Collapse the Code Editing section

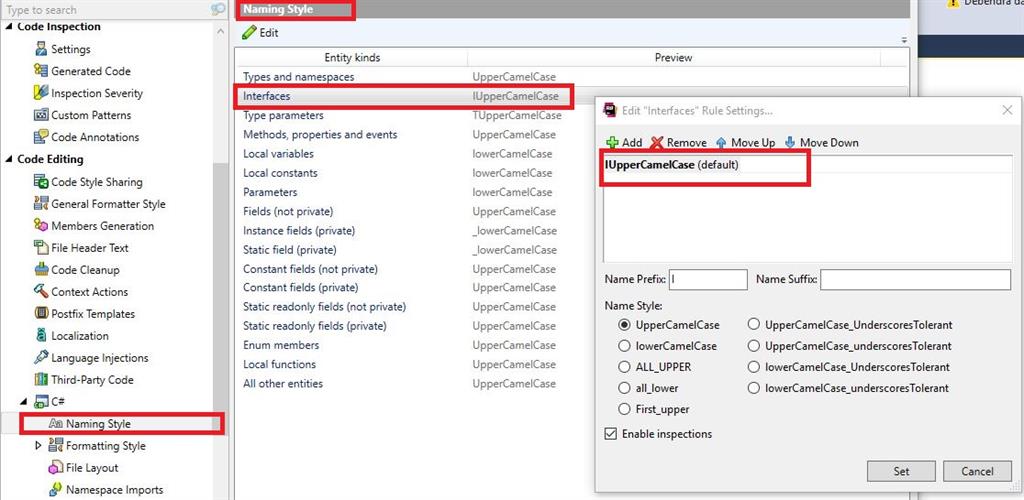(8, 160)
